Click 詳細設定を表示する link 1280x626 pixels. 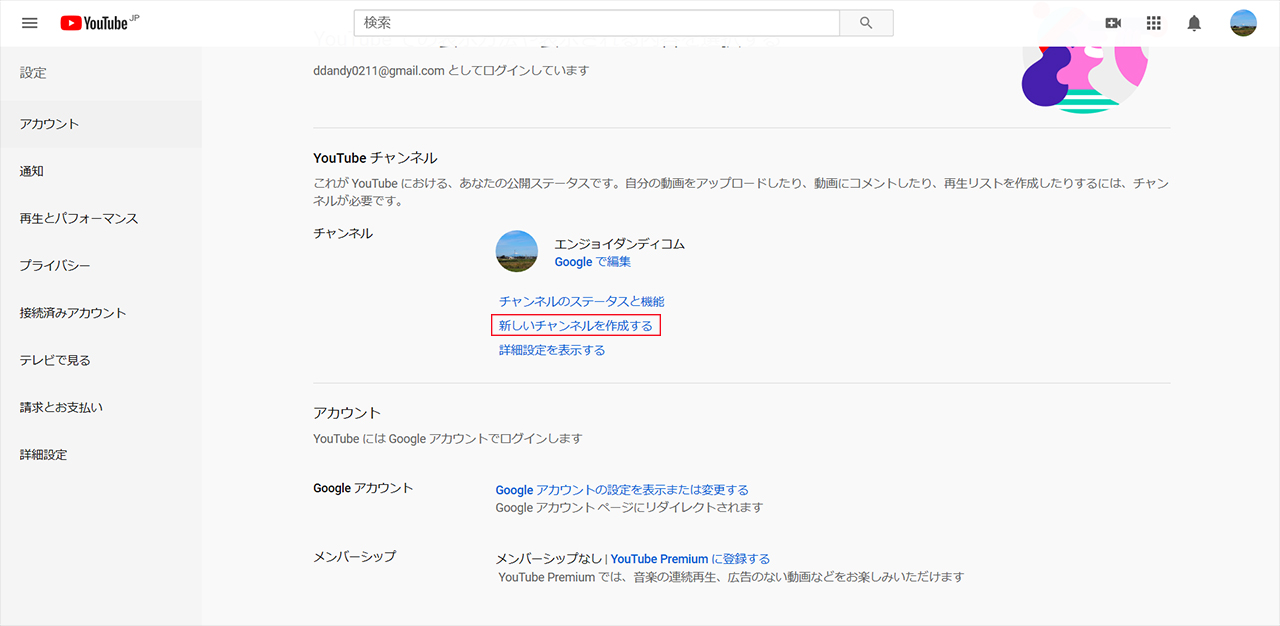552,350
